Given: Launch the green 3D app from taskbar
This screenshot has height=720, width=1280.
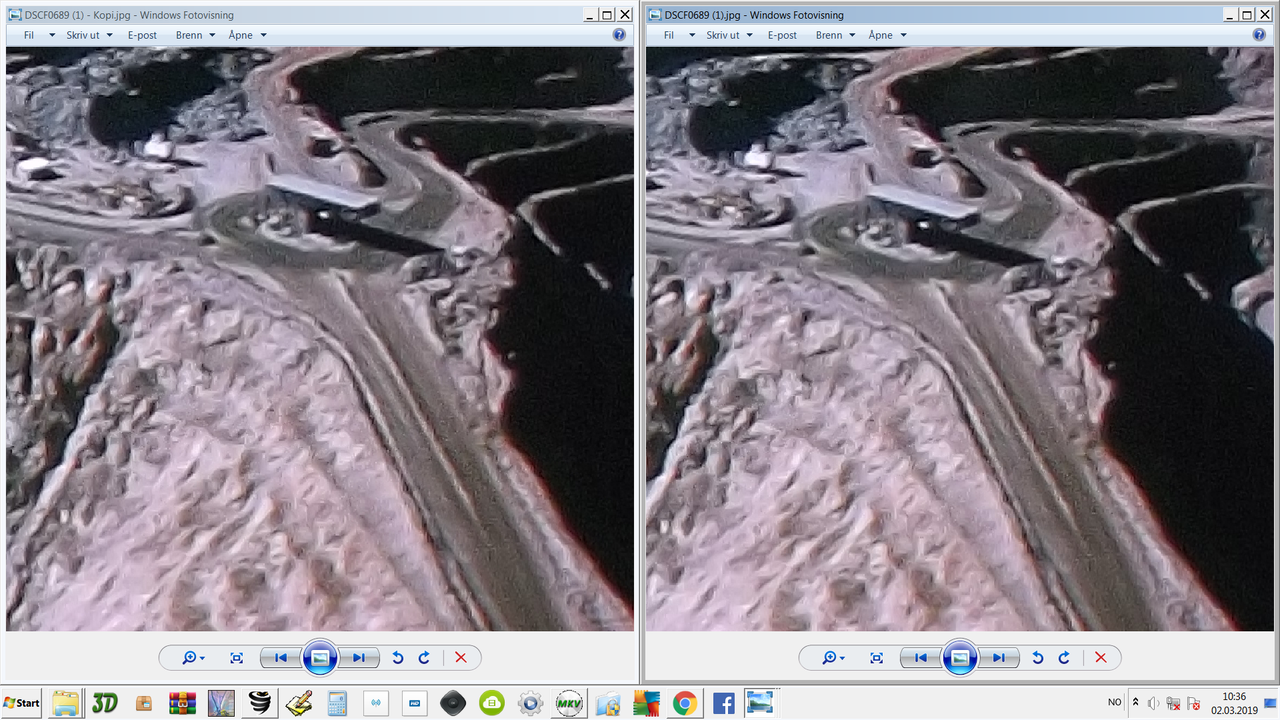Looking at the screenshot, I should (104, 703).
